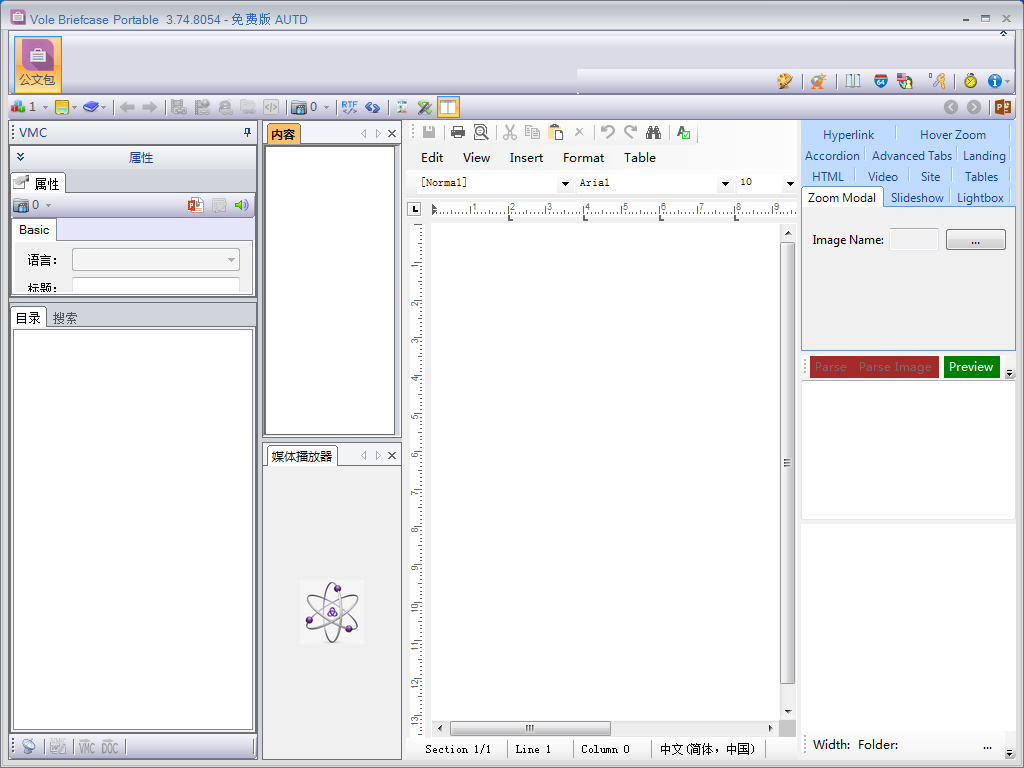Image resolution: width=1024 pixels, height=768 pixels.
Task: Click the orange PowerPoint icon at right edge
Action: [x=1002, y=107]
